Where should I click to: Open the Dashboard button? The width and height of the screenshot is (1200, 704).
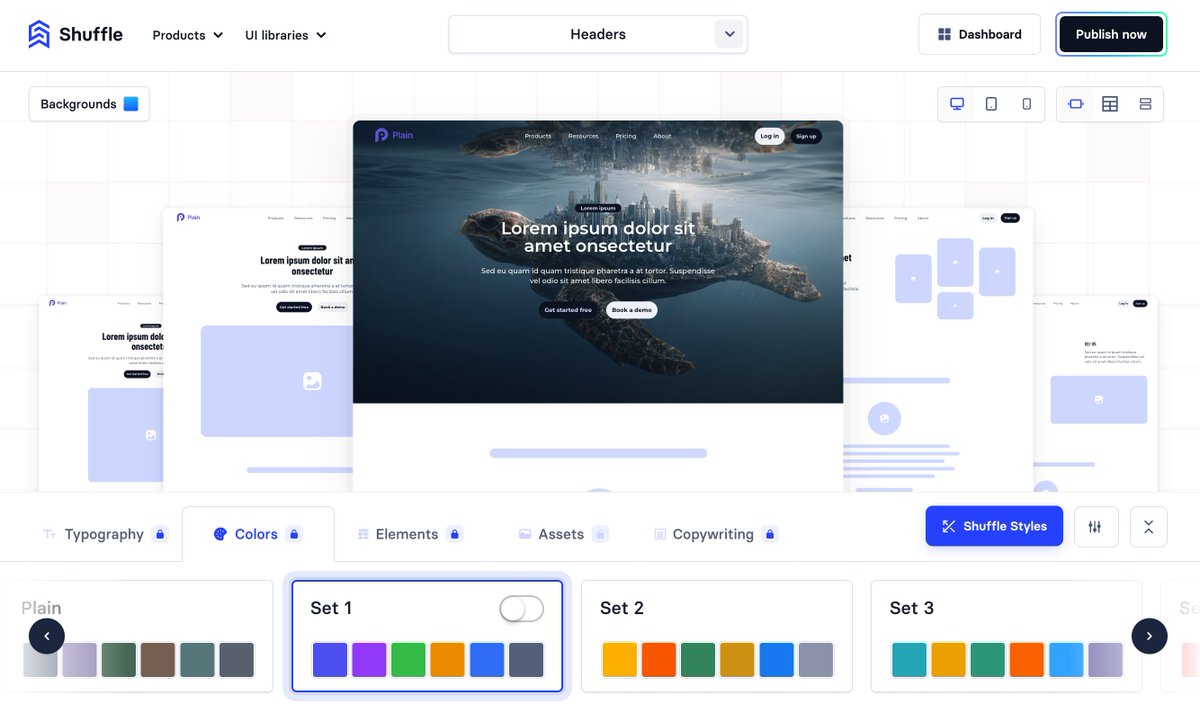point(980,34)
